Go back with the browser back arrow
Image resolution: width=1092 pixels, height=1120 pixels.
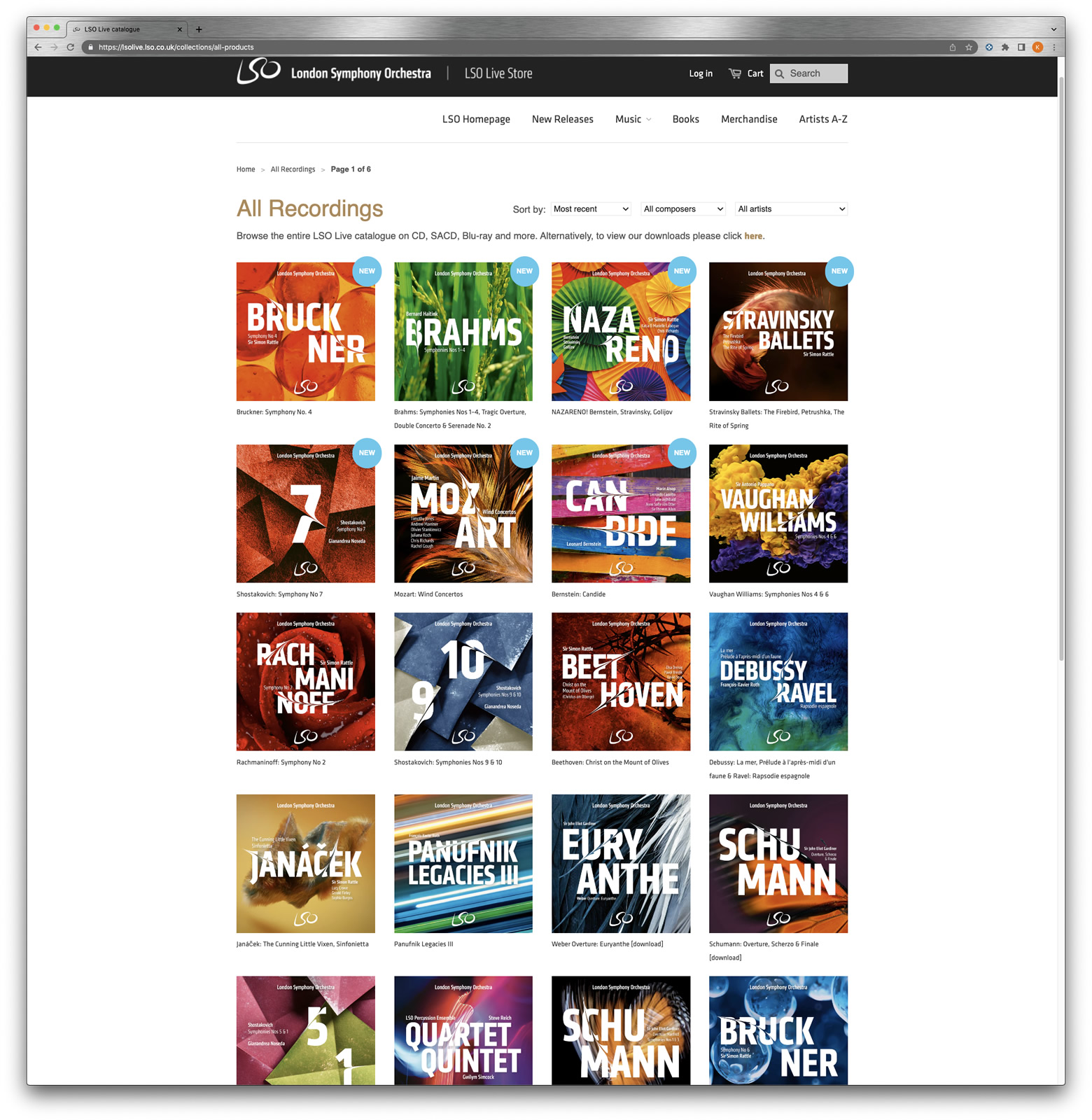38,47
